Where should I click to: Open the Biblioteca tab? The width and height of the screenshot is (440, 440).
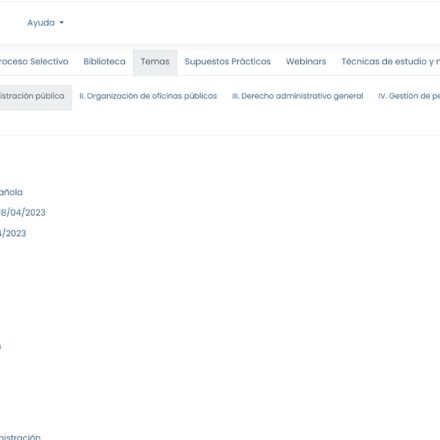coord(104,62)
